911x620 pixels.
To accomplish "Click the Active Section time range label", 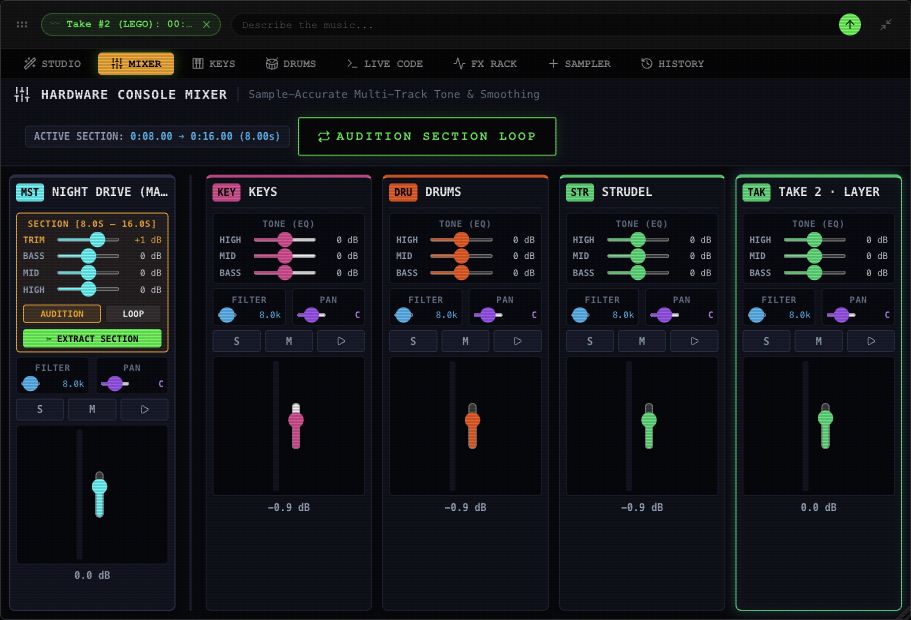I will pyautogui.click(x=157, y=137).
